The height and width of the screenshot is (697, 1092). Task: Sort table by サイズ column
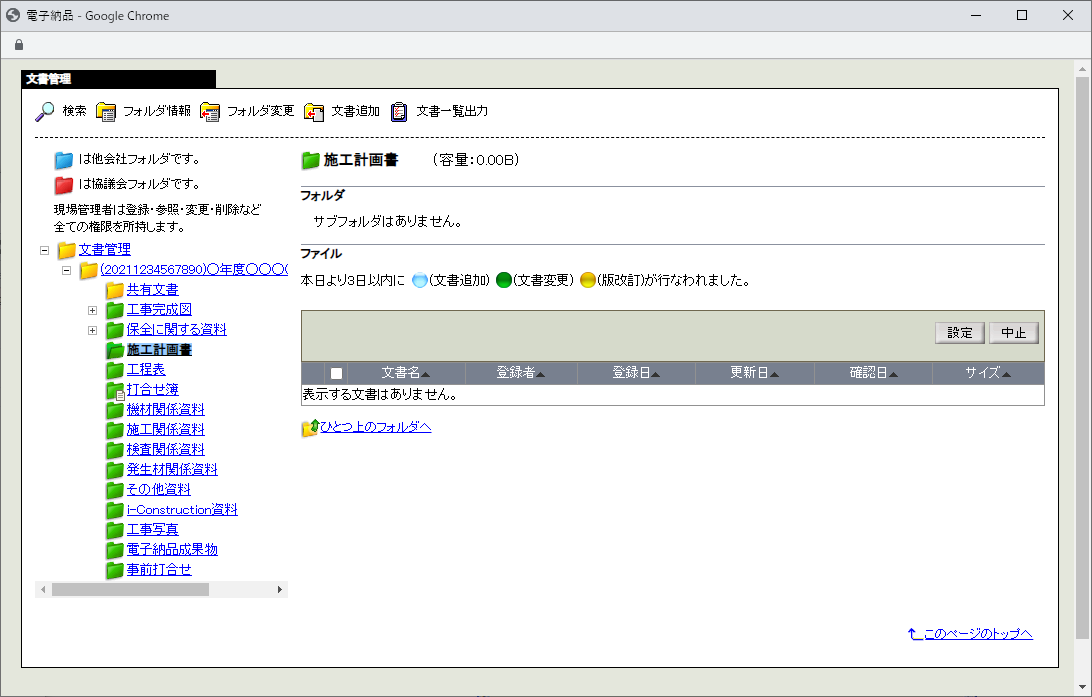[988, 373]
